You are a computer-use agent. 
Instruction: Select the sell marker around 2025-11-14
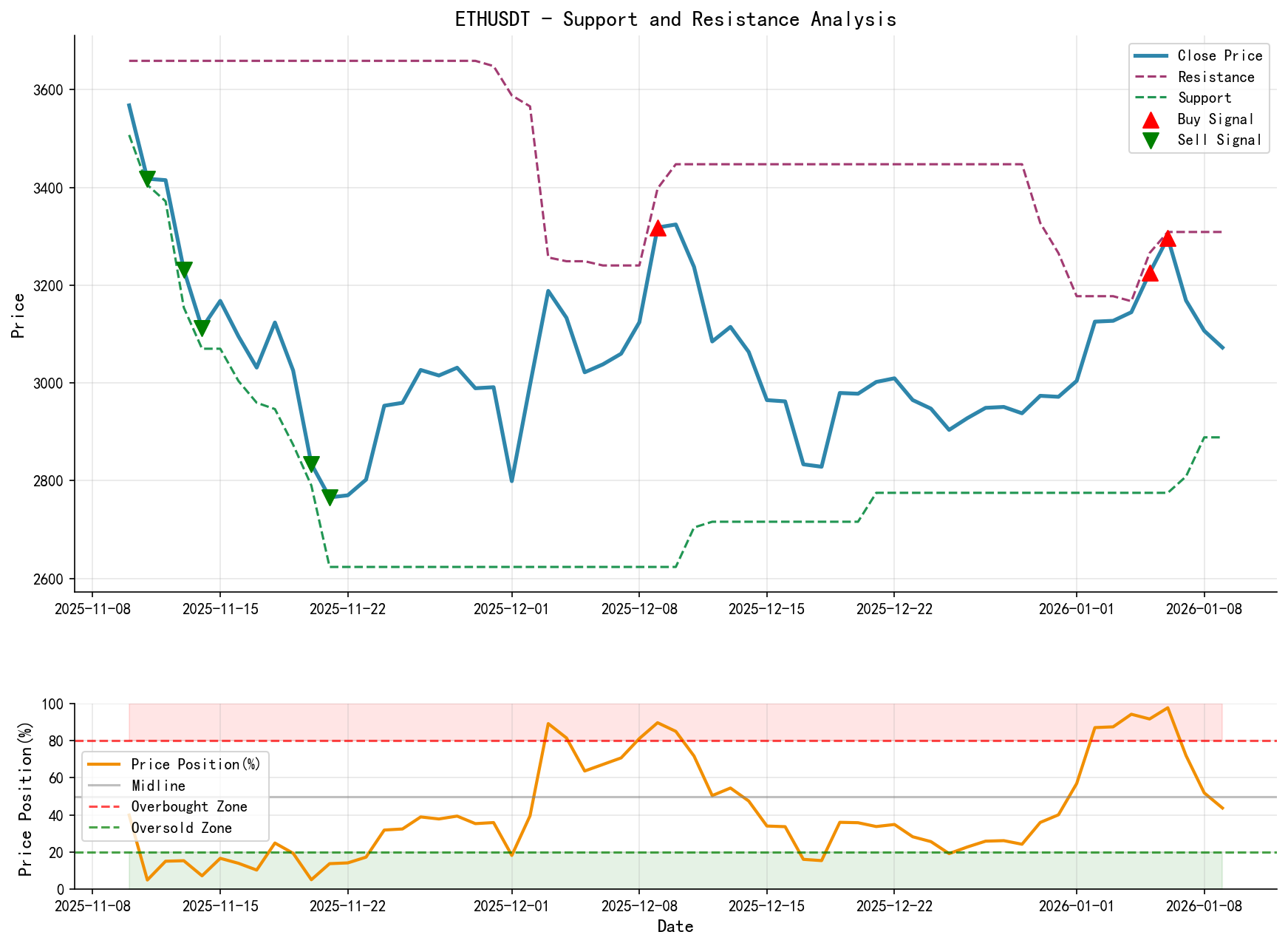tap(202, 327)
